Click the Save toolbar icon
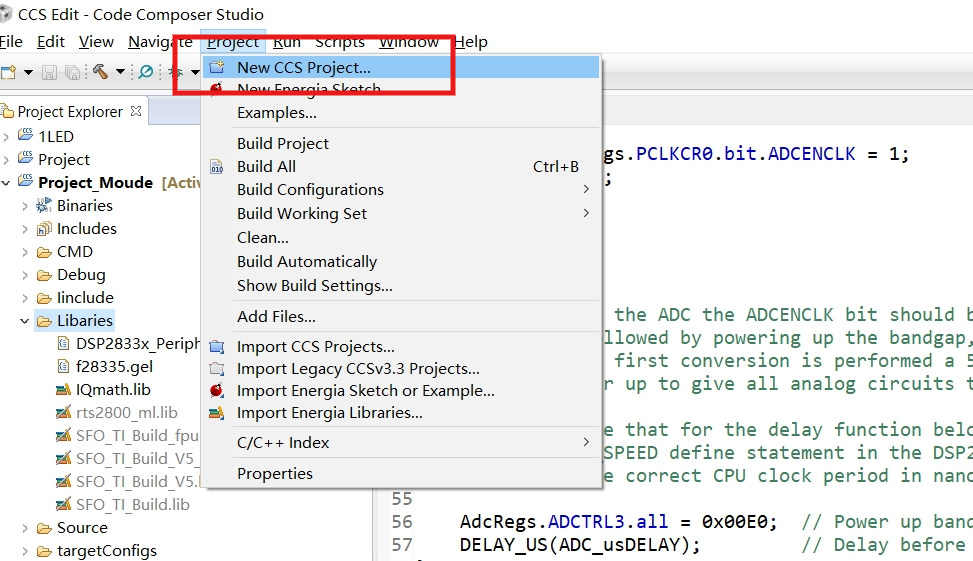 click(x=49, y=73)
